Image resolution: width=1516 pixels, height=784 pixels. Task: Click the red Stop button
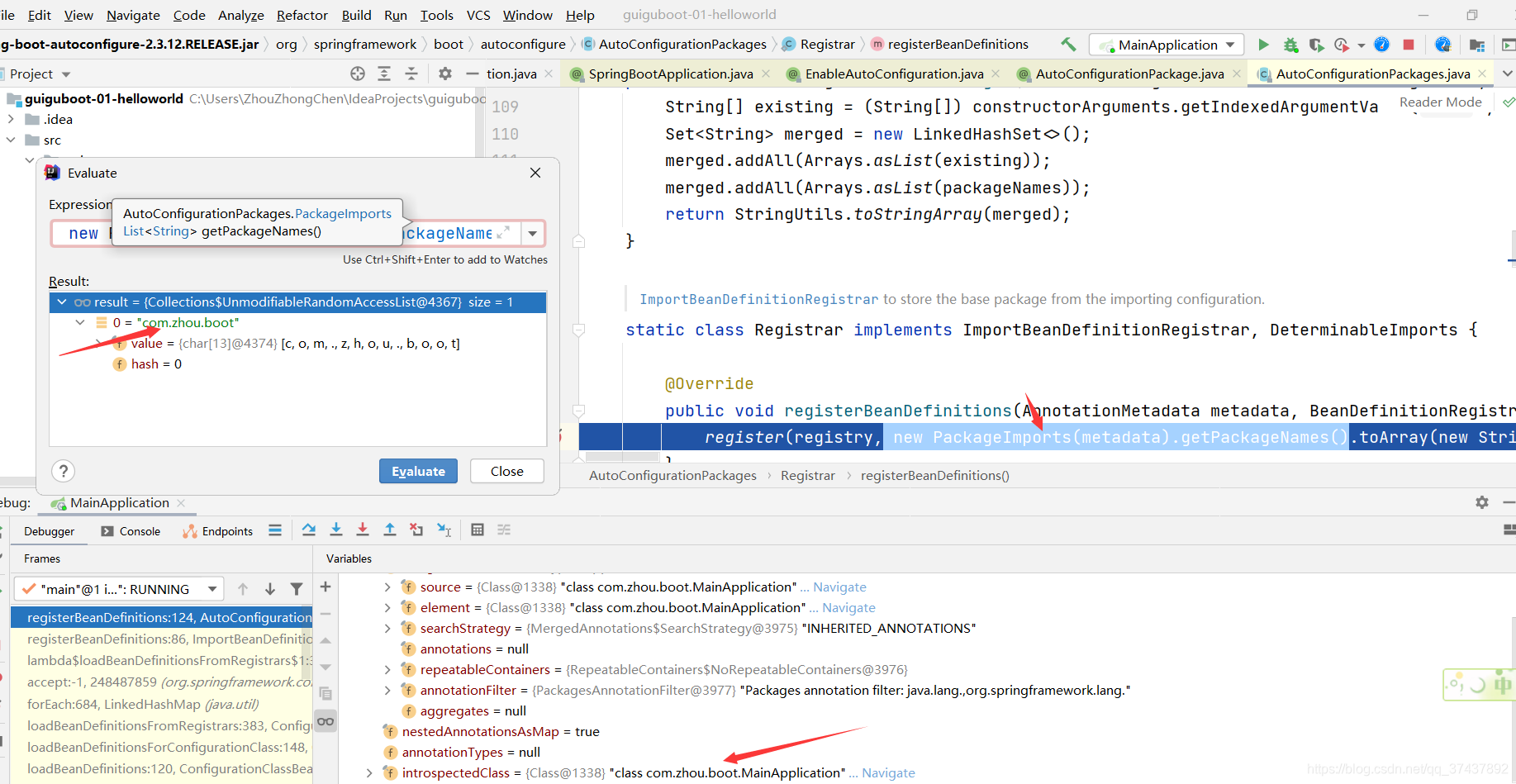tap(1409, 45)
